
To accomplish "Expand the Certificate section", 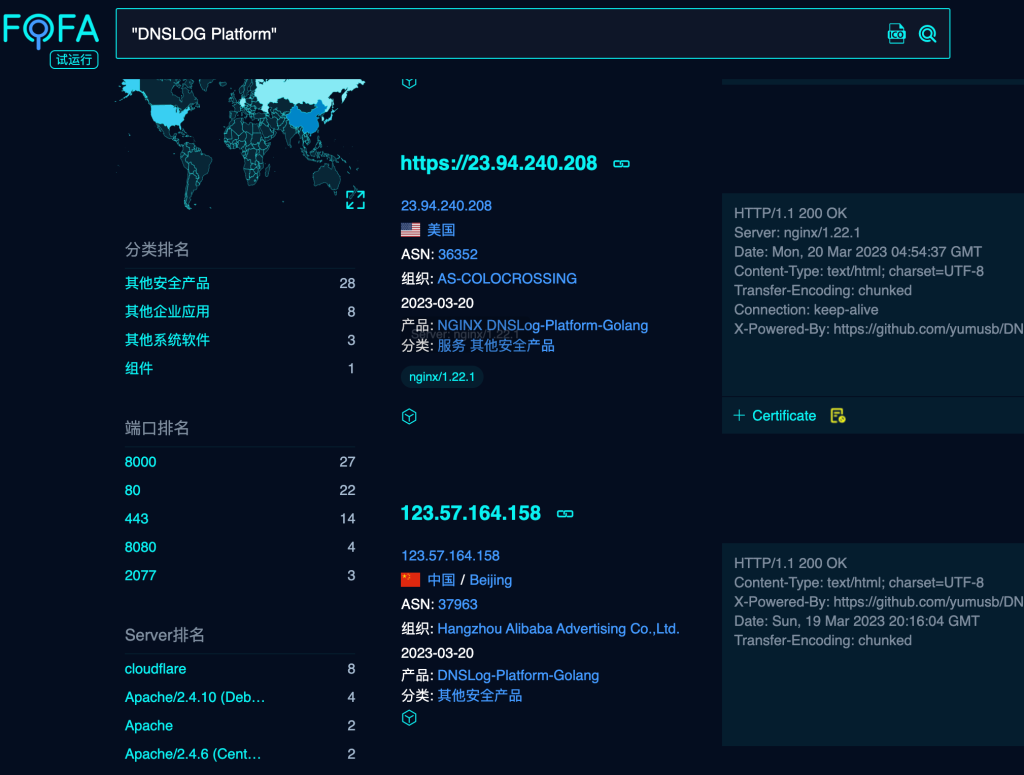I will coord(775,415).
